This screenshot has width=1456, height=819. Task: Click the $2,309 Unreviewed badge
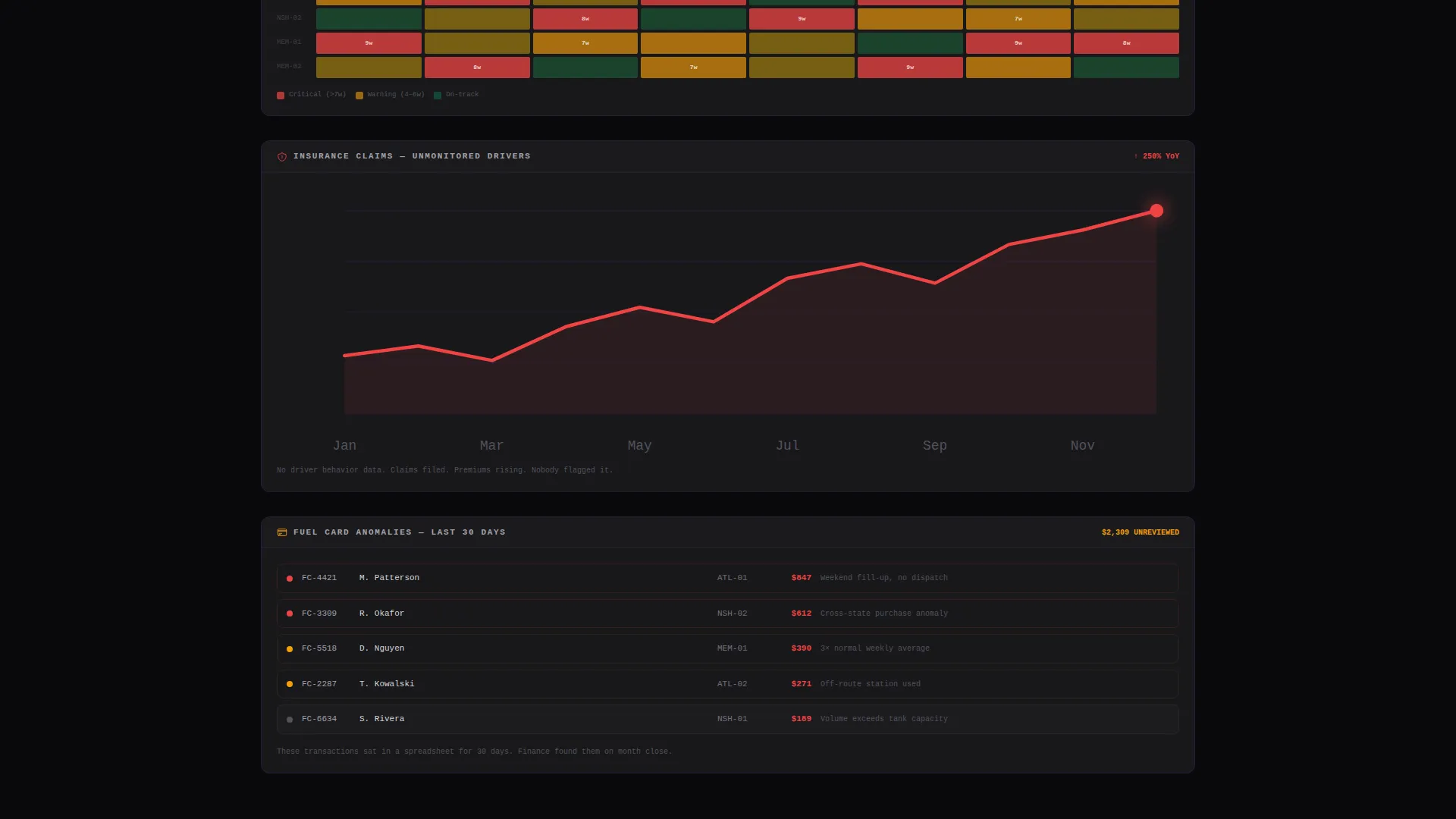[x=1141, y=532]
